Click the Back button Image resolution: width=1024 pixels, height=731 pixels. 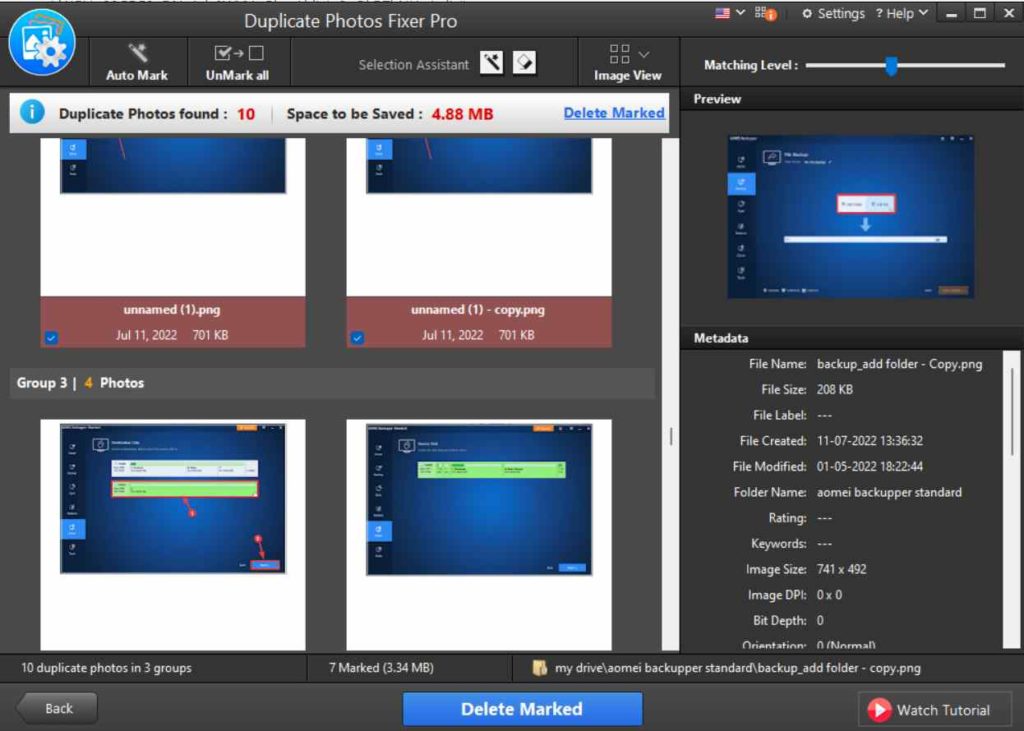pyautogui.click(x=57, y=708)
